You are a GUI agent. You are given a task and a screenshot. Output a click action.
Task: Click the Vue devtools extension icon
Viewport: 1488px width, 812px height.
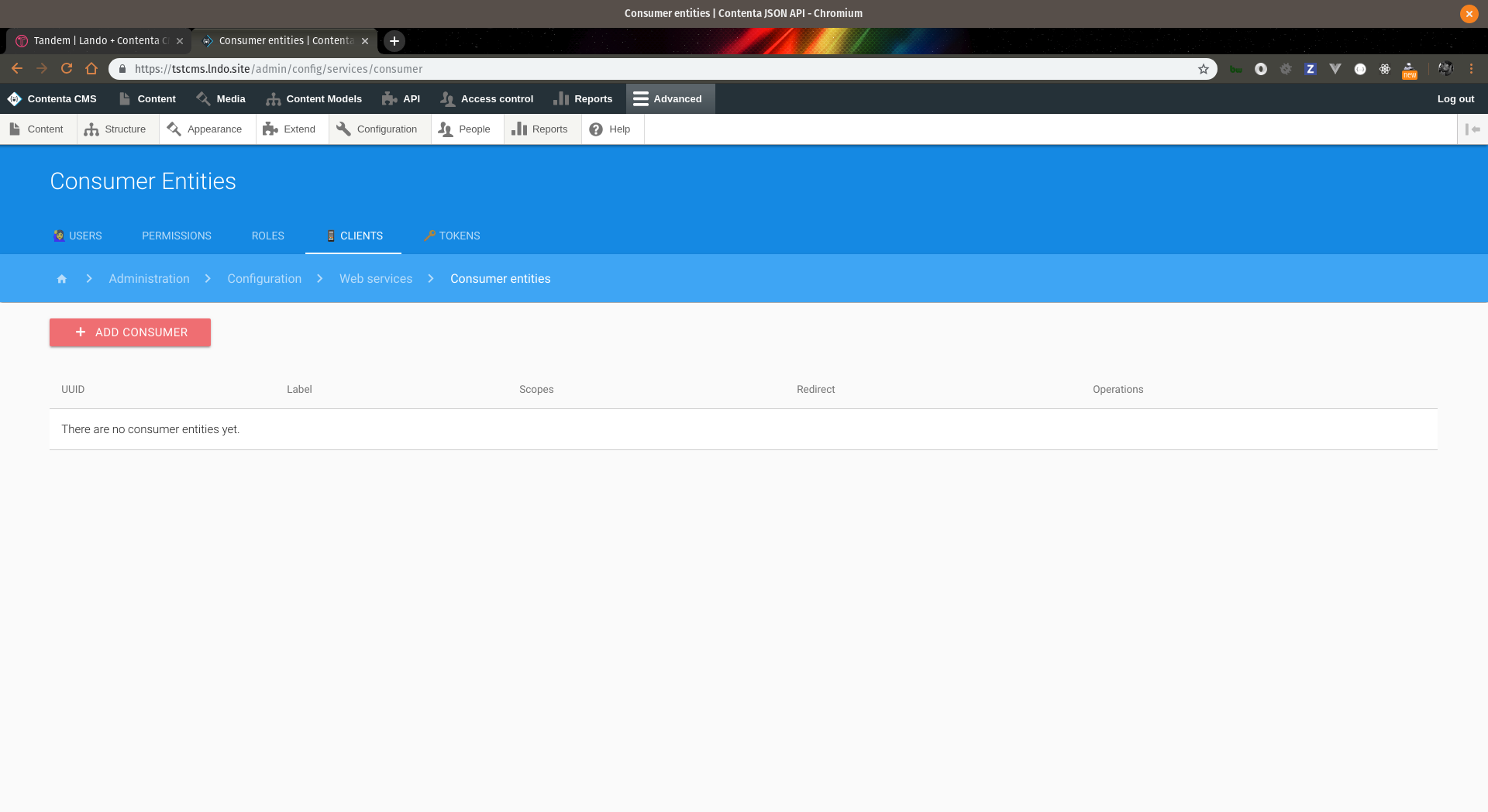pyautogui.click(x=1335, y=69)
